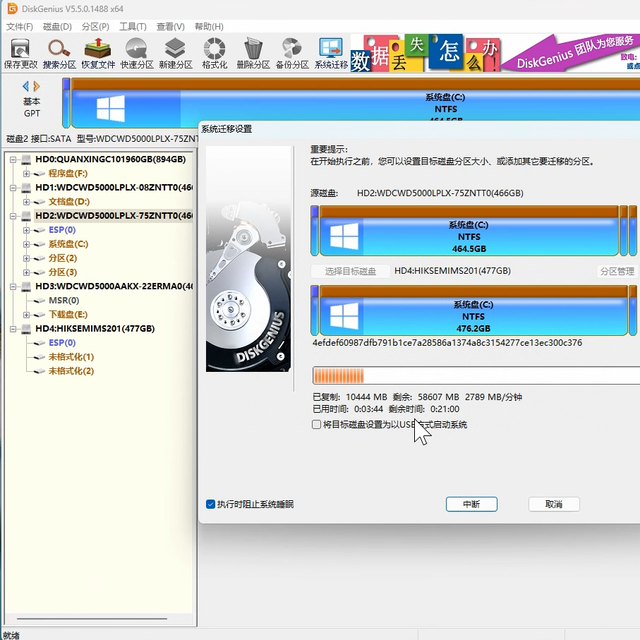Select 程序盘(F:) in disk tree
640x640 pixels.
coord(68,173)
